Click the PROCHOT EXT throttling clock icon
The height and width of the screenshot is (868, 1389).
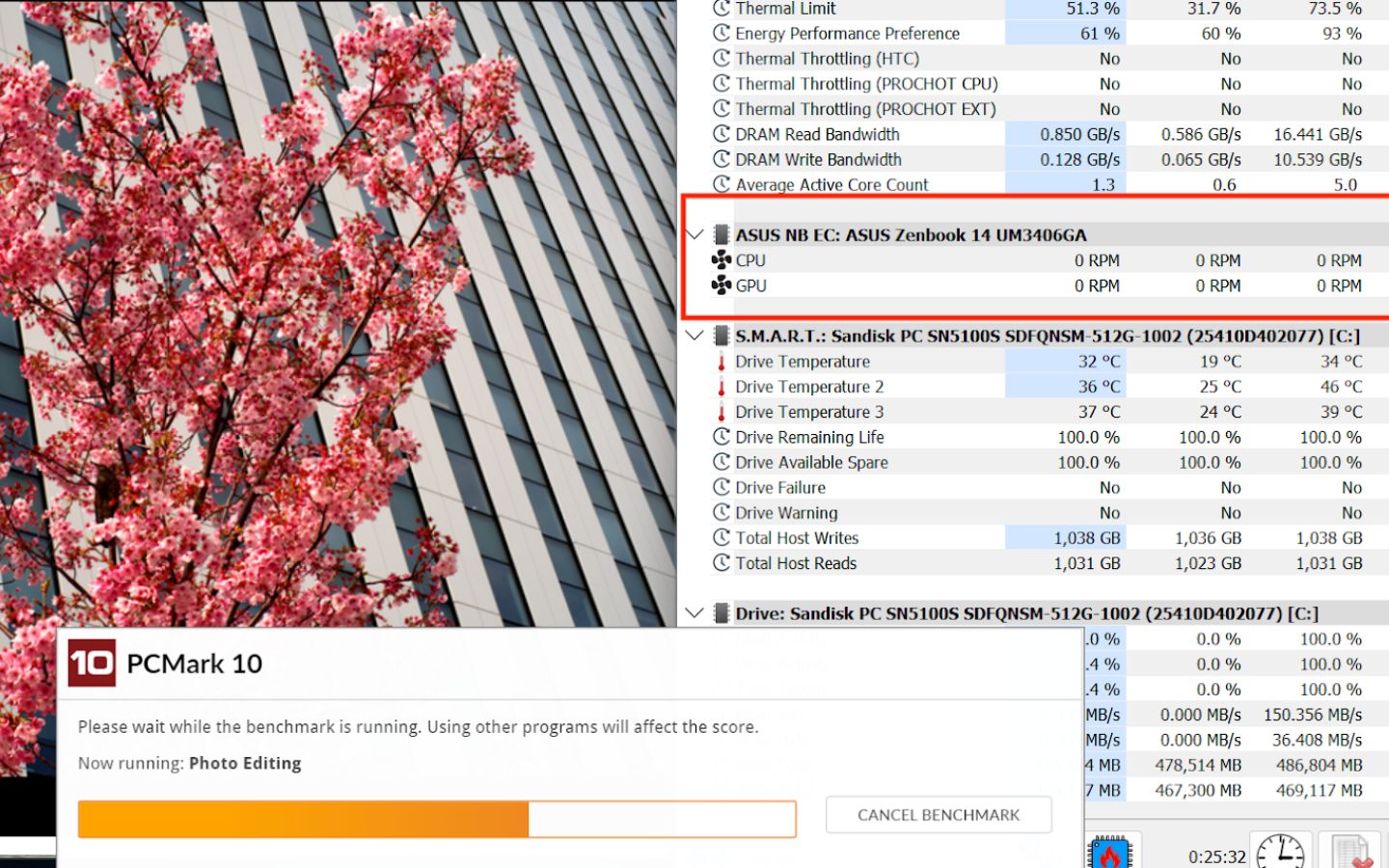click(x=721, y=108)
